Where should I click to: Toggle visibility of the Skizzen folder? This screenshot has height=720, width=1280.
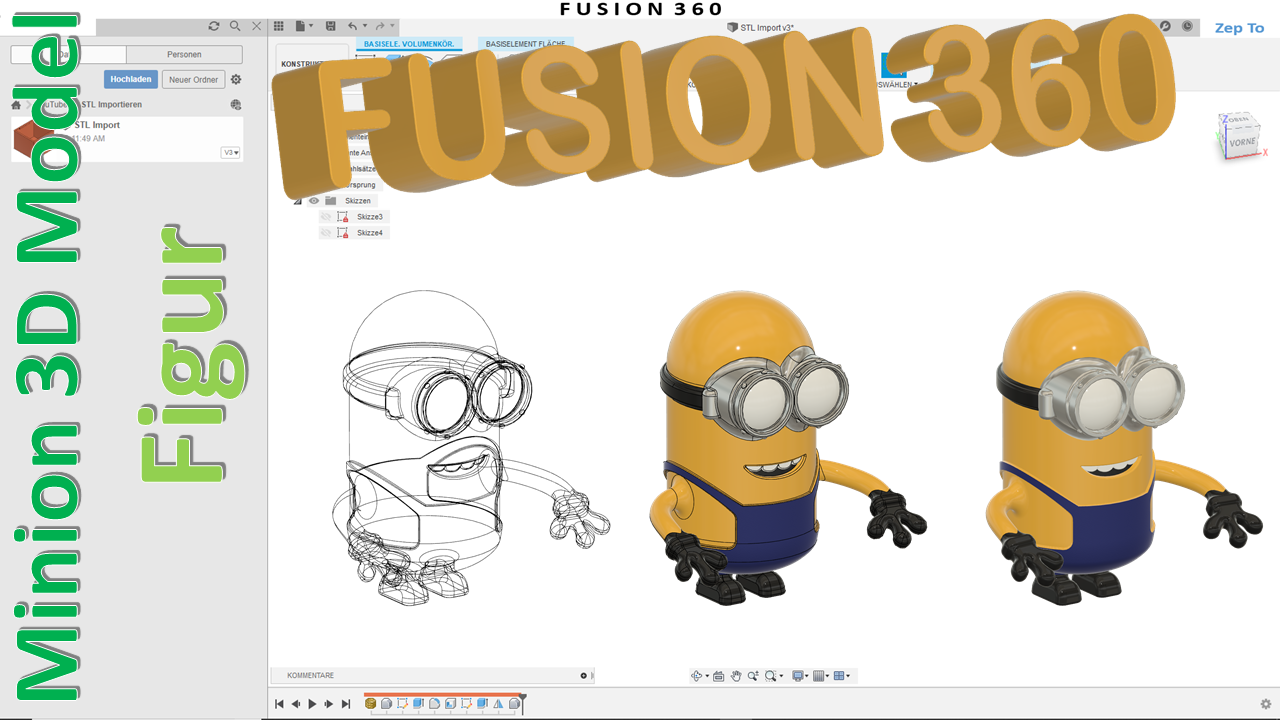tap(314, 201)
